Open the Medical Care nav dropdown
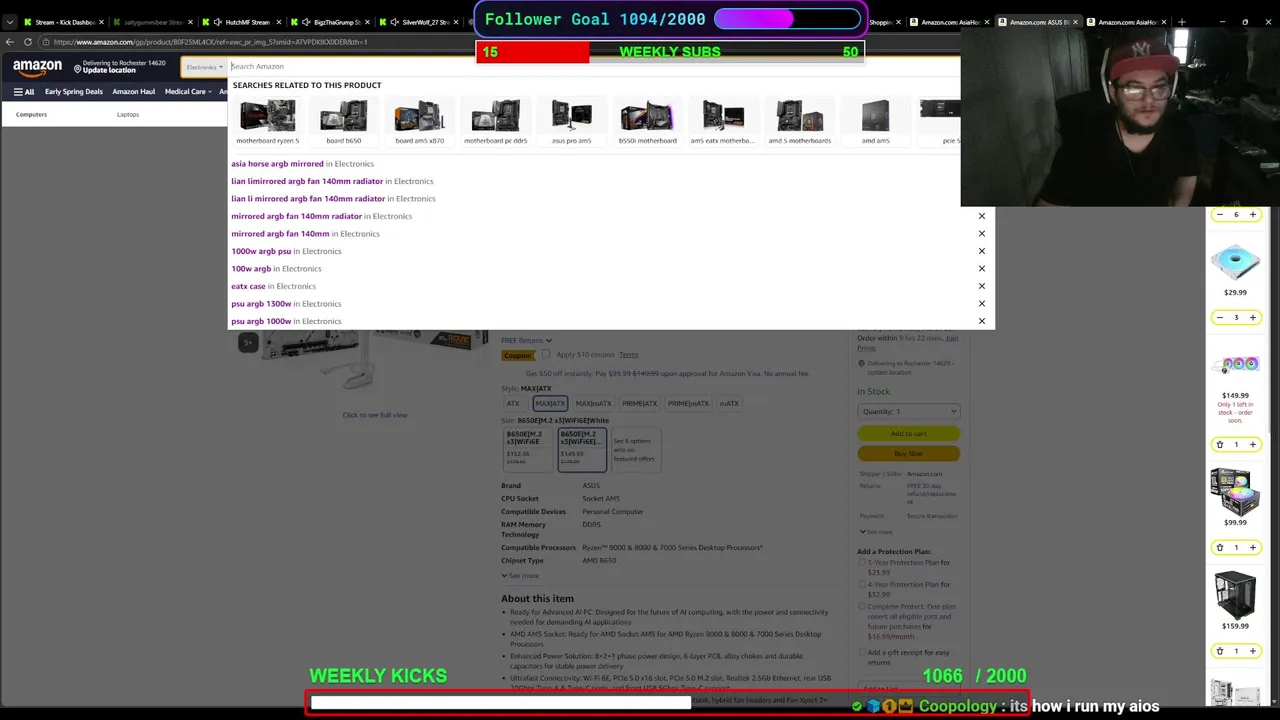Viewport: 1280px width, 720px height. pyautogui.click(x=188, y=92)
